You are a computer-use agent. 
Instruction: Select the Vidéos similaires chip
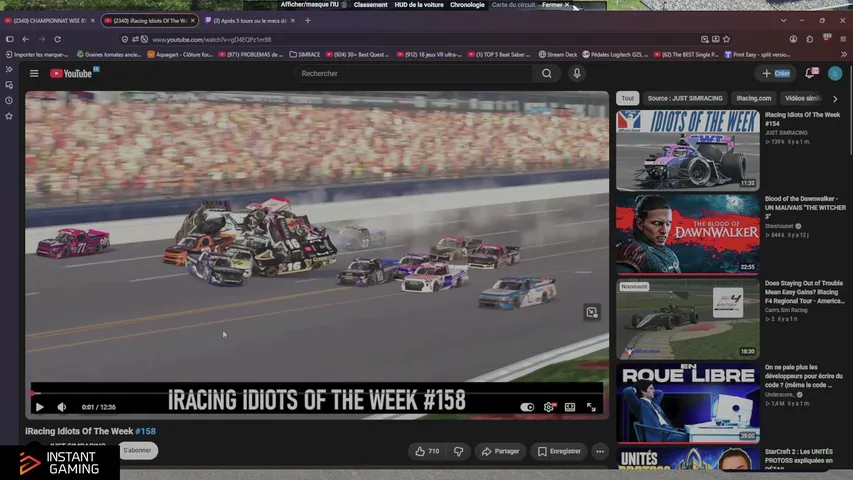pyautogui.click(x=802, y=99)
